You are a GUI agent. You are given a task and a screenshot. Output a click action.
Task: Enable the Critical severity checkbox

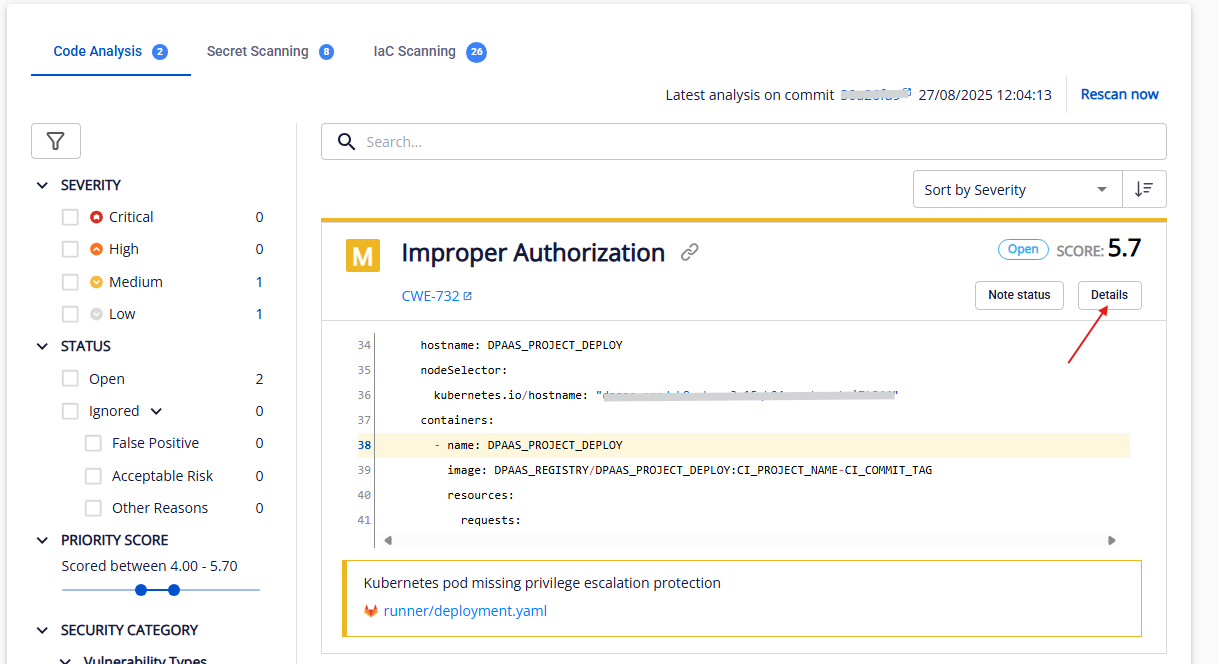(x=70, y=217)
